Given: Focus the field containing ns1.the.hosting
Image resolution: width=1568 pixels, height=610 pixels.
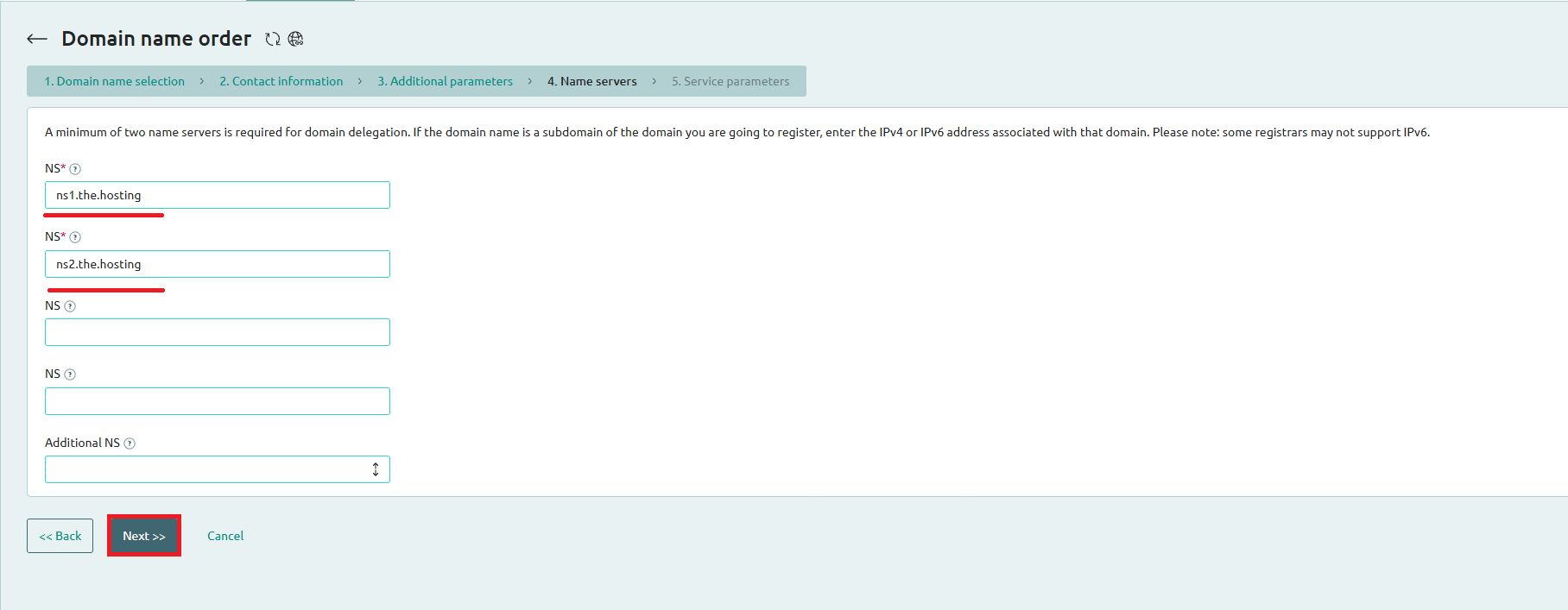Looking at the screenshot, I should point(217,195).
